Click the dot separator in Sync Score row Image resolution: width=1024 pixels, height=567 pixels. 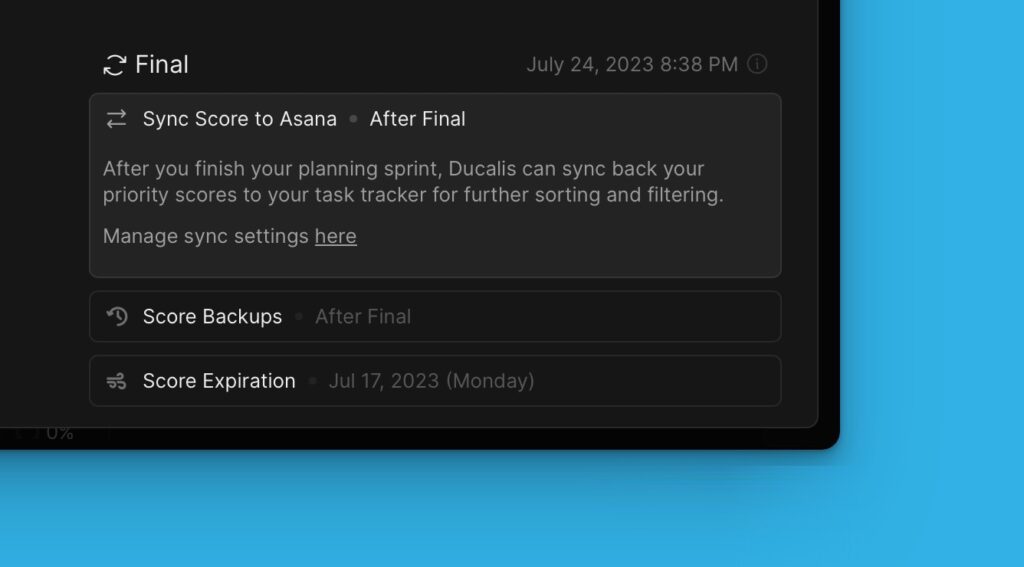click(353, 119)
